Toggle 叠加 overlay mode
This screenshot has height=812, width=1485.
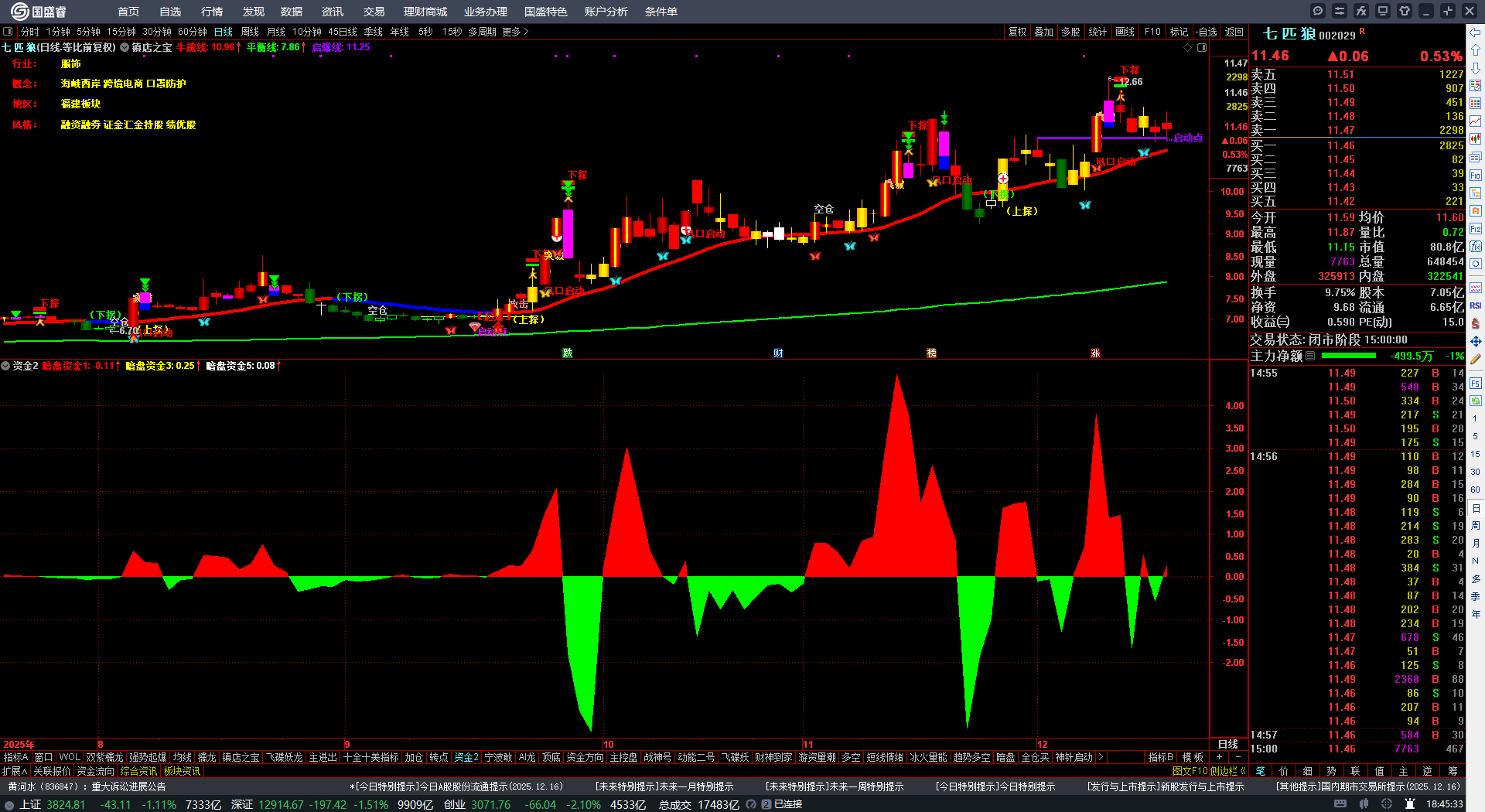tap(1044, 32)
